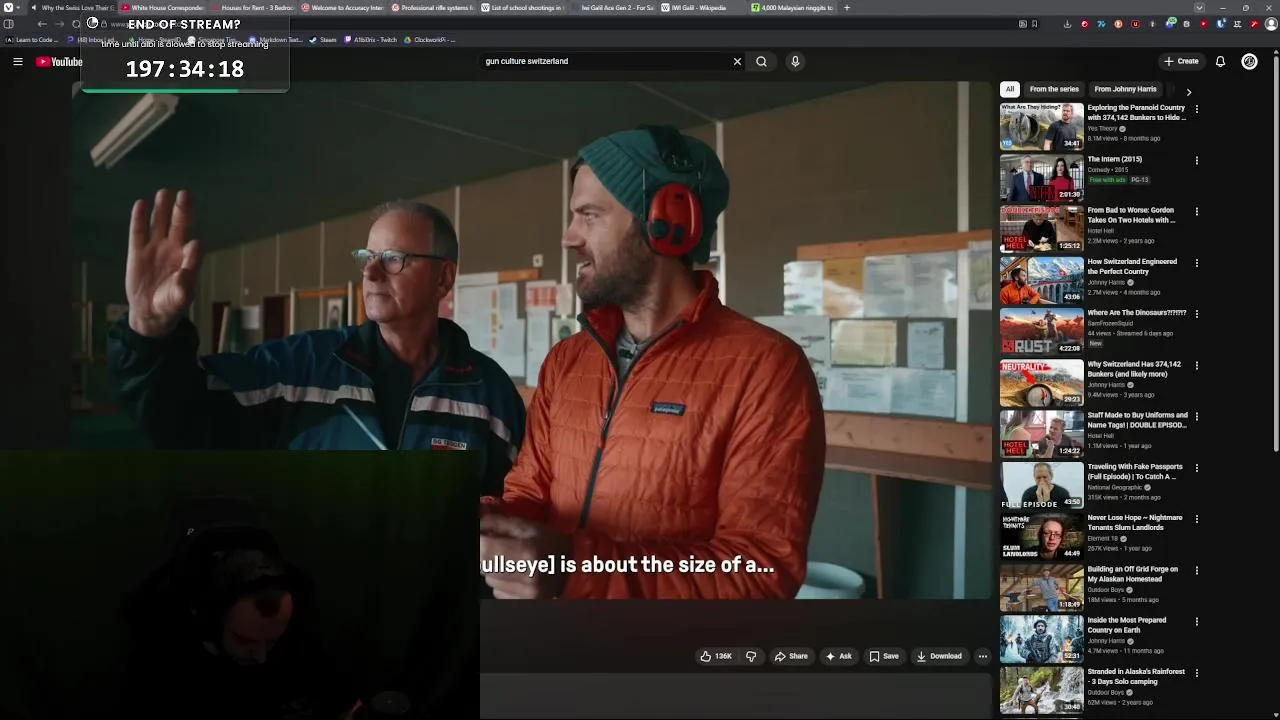Dislike the video
The height and width of the screenshot is (720, 1280).
(x=751, y=656)
